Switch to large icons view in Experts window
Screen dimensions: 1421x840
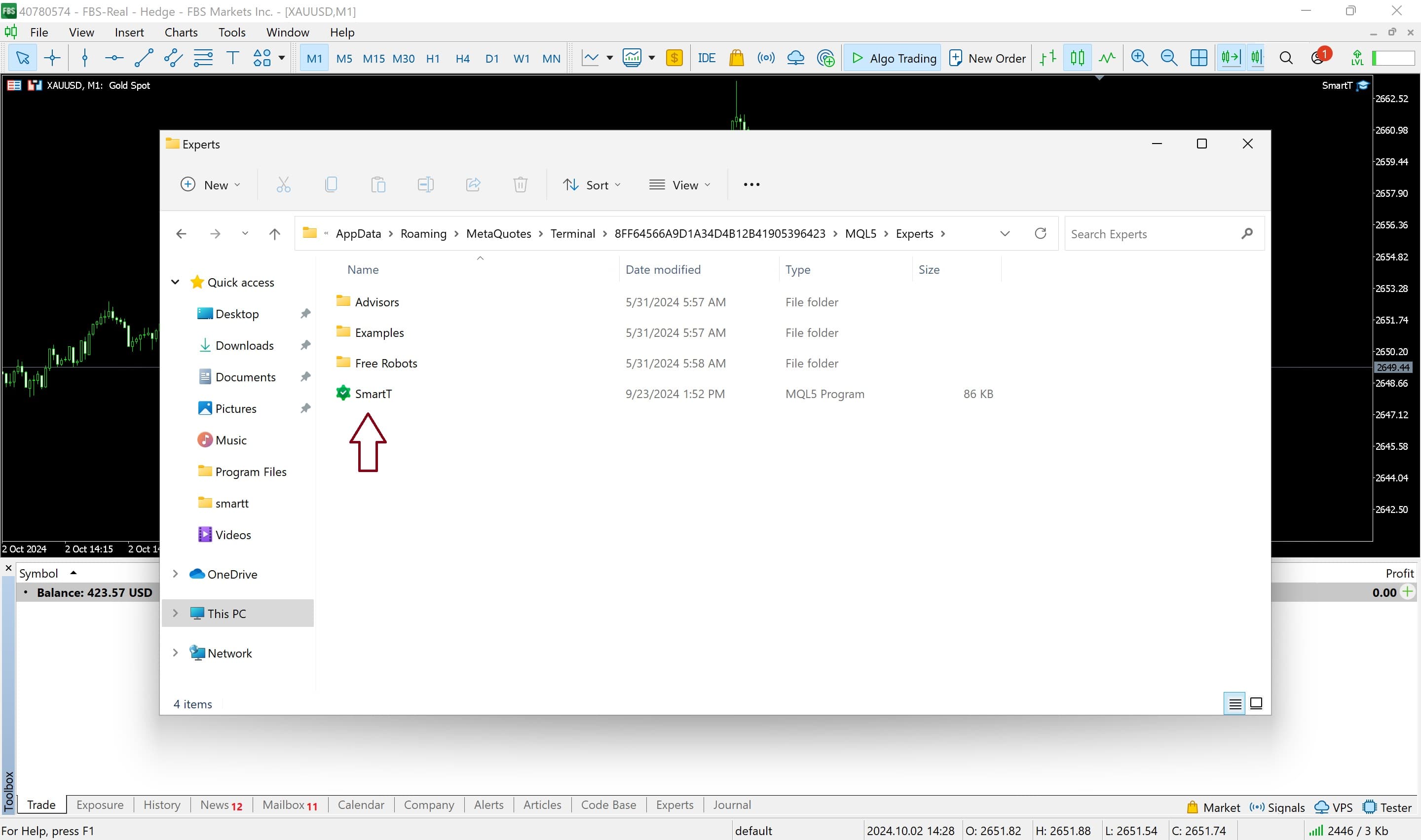pyautogui.click(x=1256, y=703)
